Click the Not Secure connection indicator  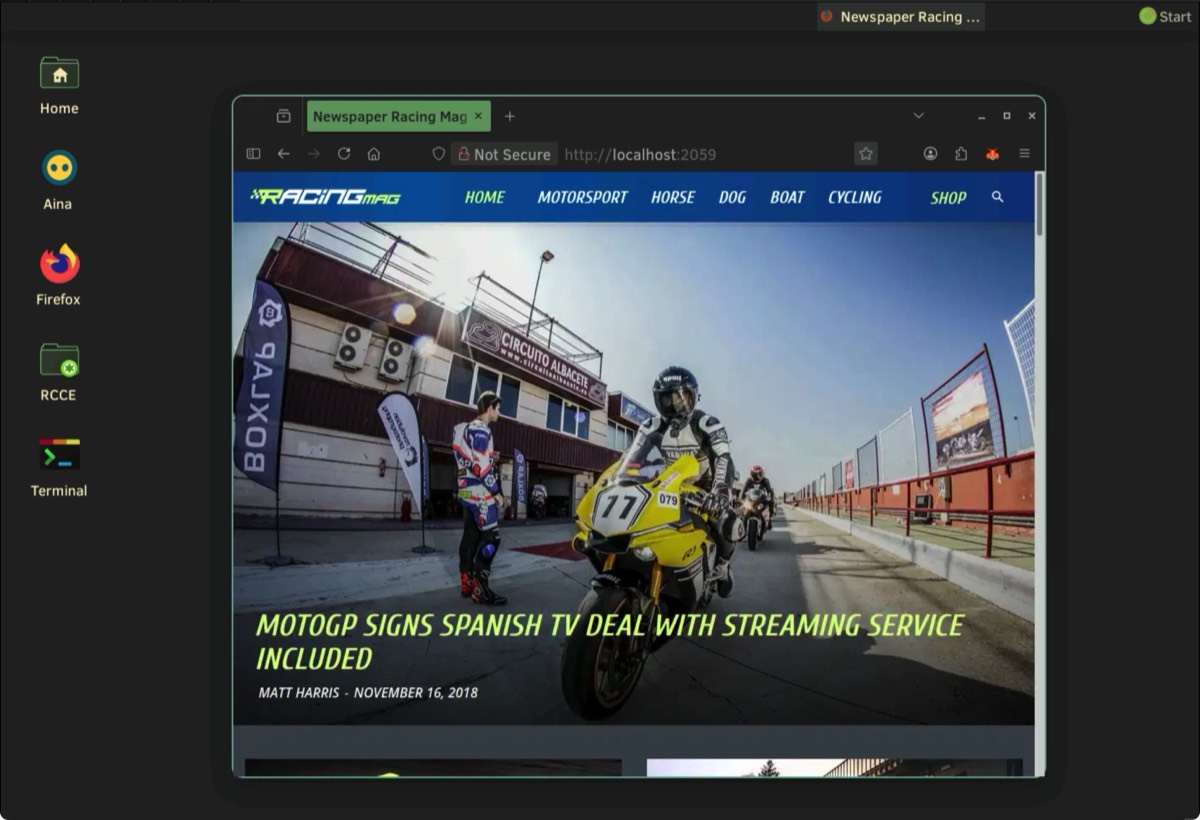pyautogui.click(x=503, y=154)
